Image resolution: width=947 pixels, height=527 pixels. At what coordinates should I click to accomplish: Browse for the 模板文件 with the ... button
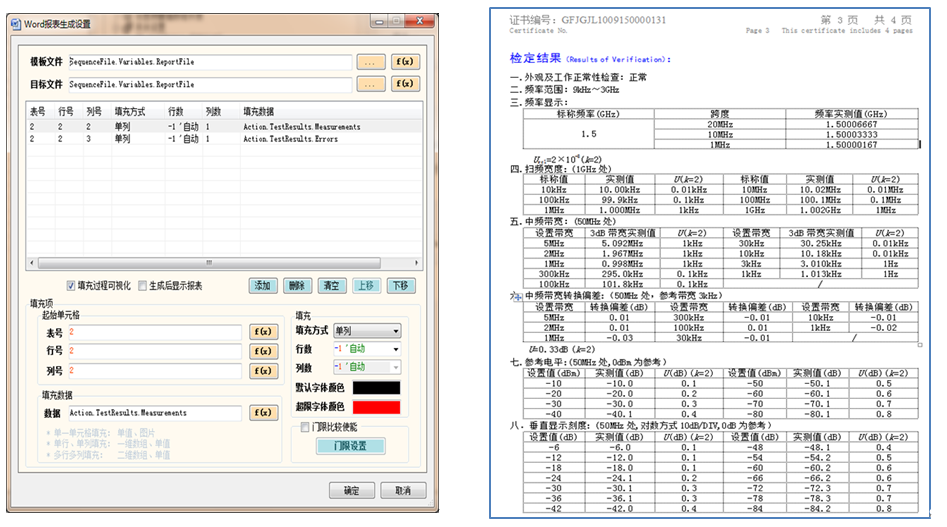click(x=369, y=61)
